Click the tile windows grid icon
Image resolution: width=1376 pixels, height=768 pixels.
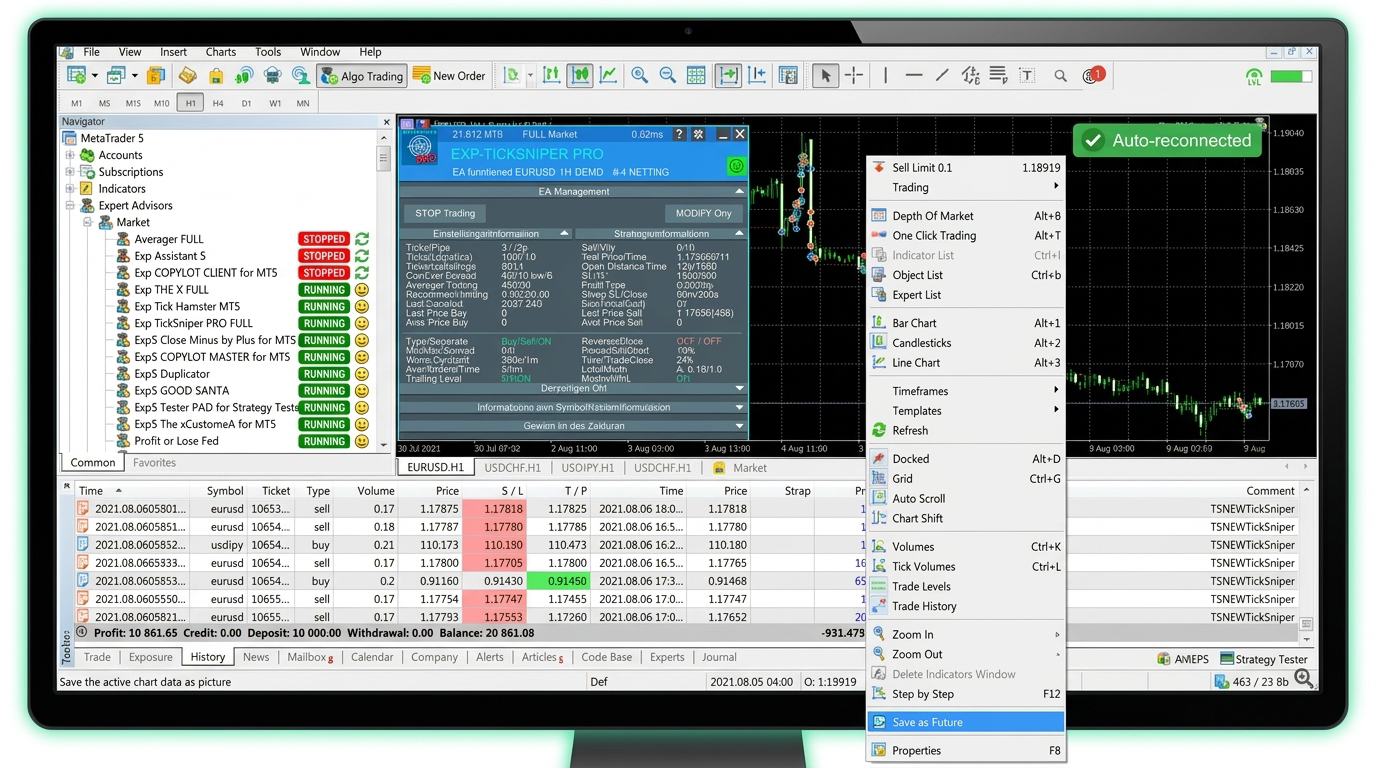click(x=696, y=75)
